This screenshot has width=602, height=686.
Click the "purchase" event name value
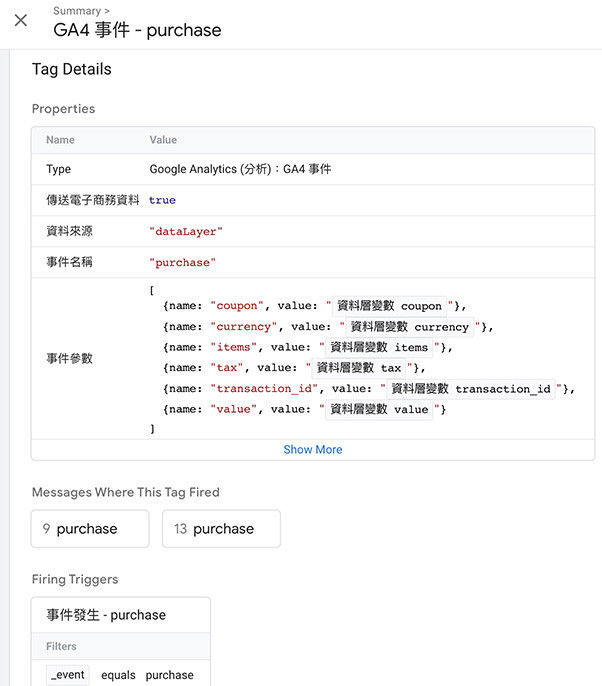tap(182, 262)
